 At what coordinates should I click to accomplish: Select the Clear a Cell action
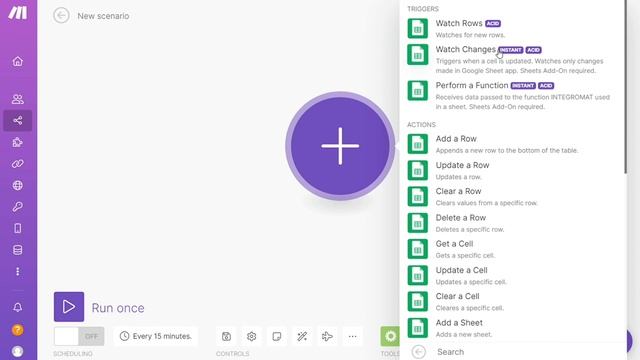click(513, 302)
